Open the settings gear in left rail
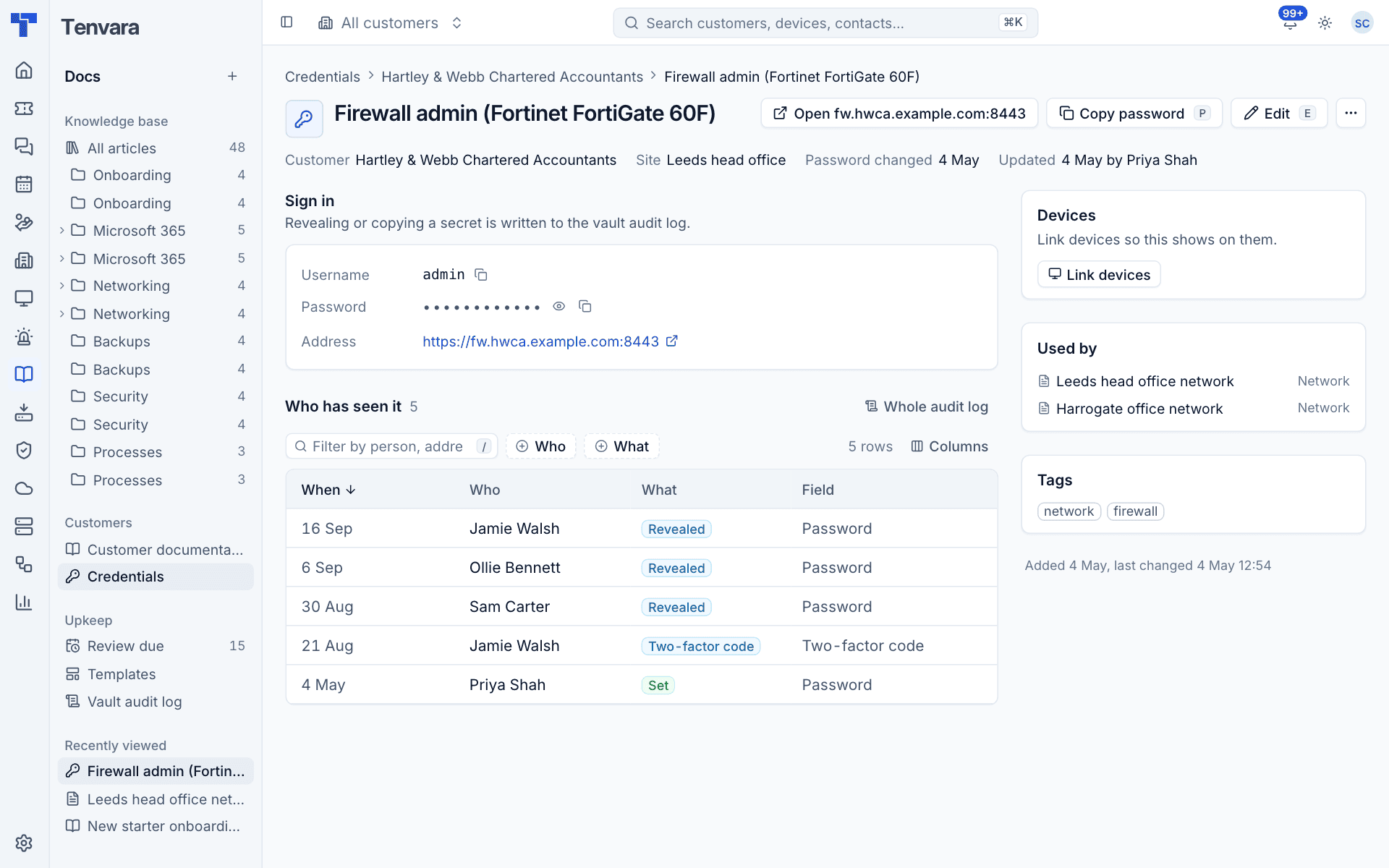Screen dimensions: 1389x868 tap(24, 843)
